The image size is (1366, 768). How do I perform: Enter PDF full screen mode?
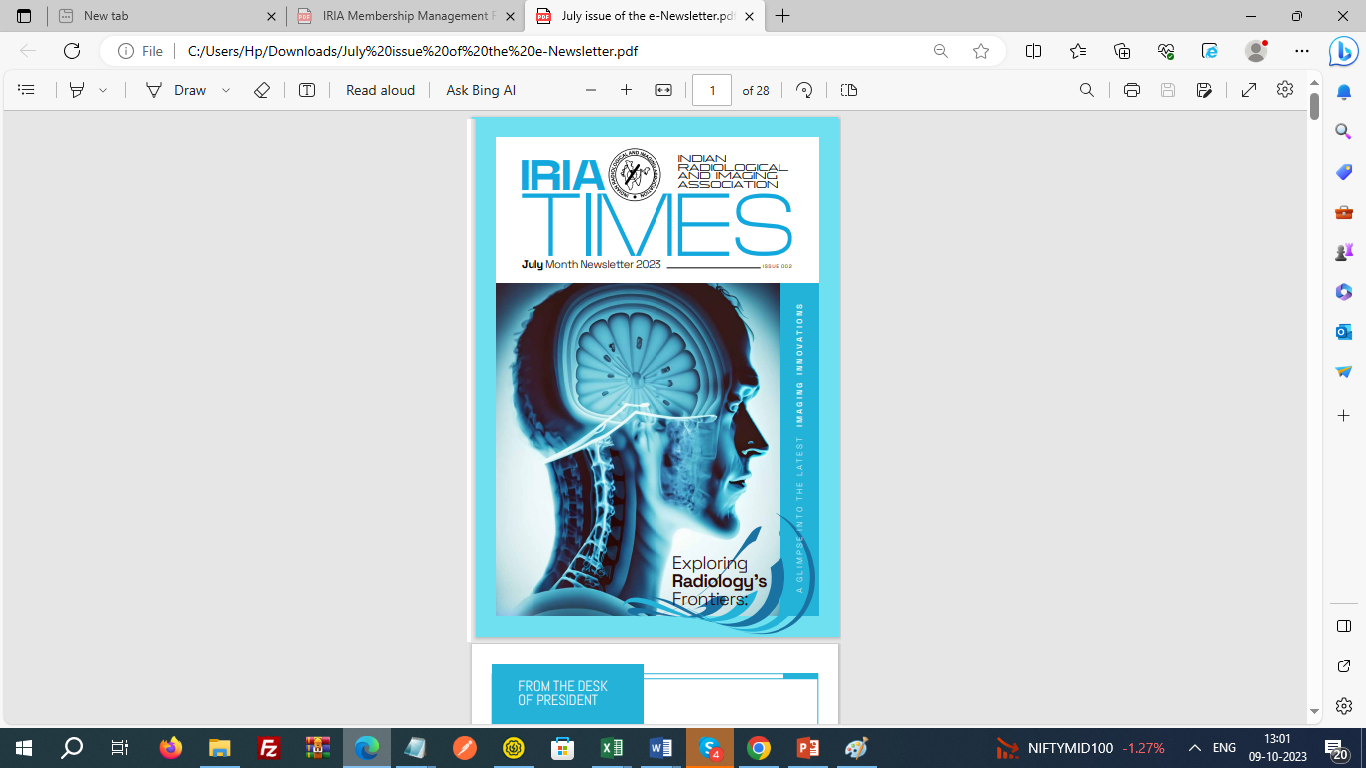click(x=1249, y=90)
